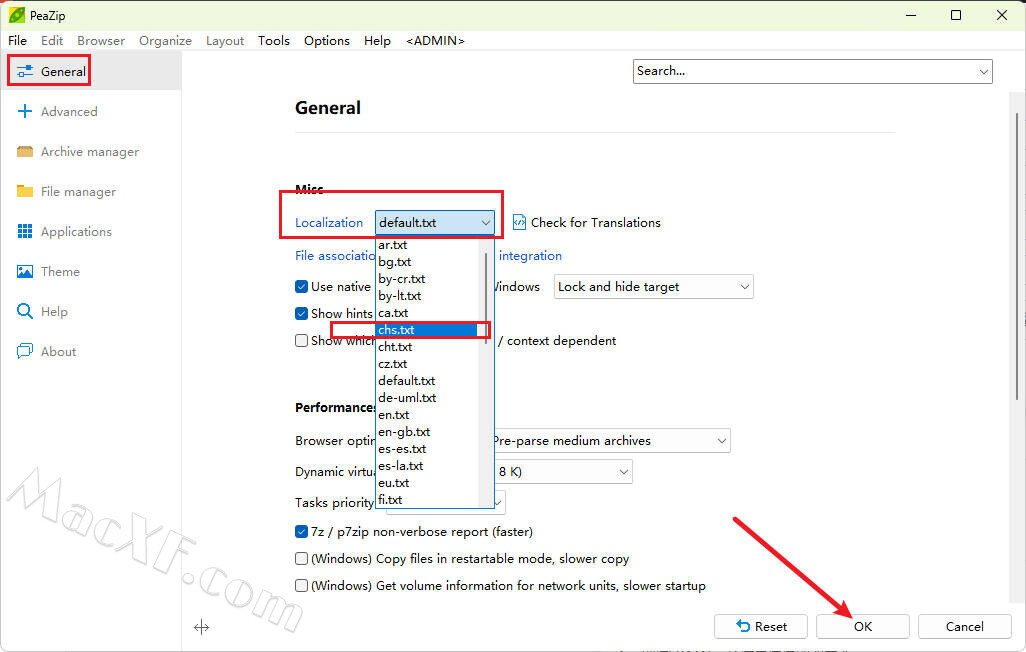The width and height of the screenshot is (1026, 652).
Task: Enable Copy files in restartable mode checkbox
Action: click(302, 558)
